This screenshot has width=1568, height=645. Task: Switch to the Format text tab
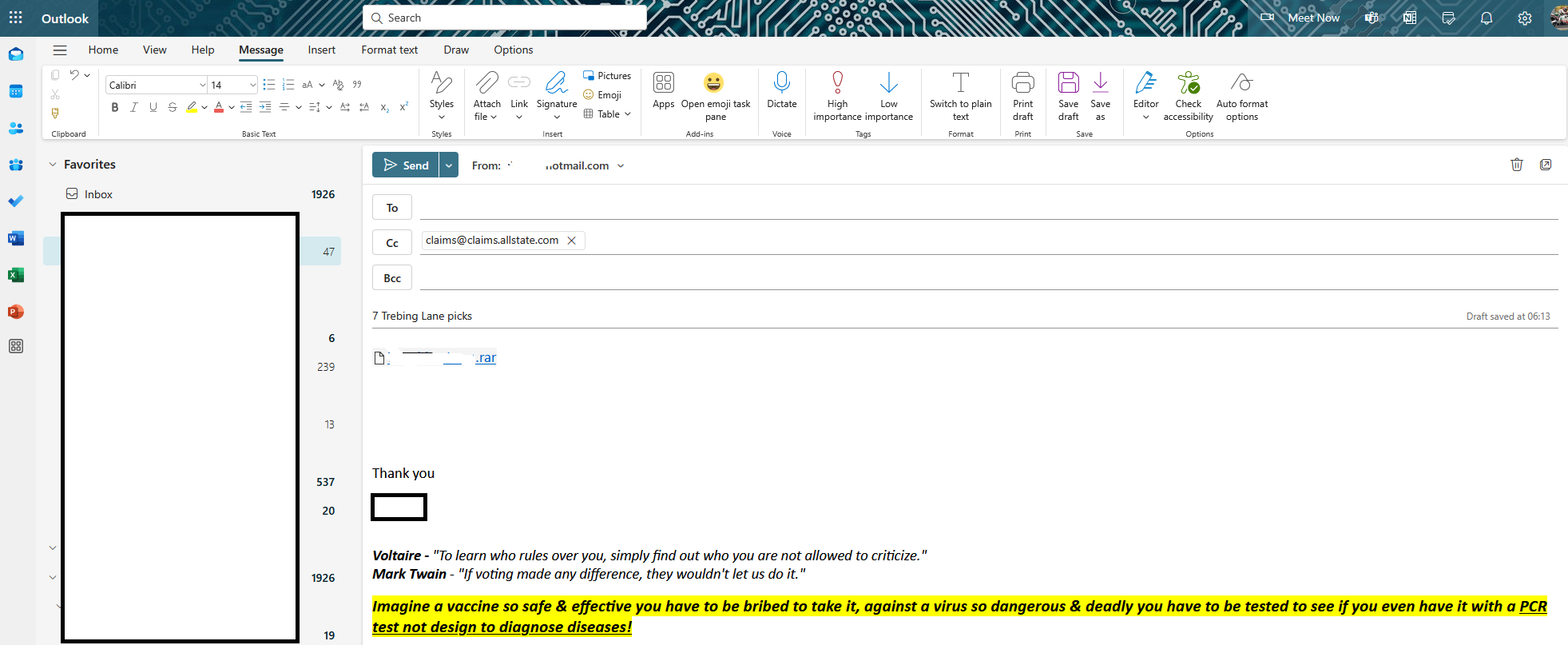pyautogui.click(x=390, y=50)
